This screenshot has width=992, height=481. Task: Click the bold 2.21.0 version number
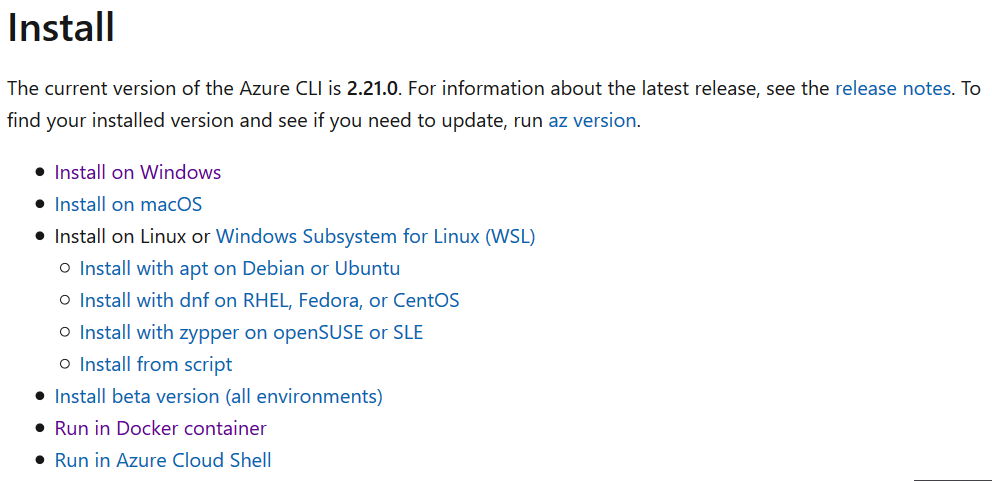[372, 88]
